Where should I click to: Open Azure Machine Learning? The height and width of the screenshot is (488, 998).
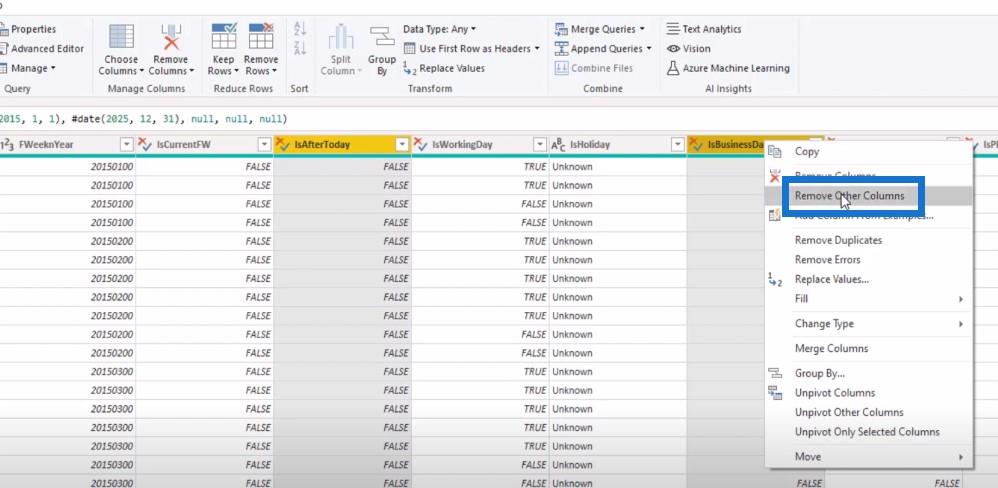[x=728, y=68]
